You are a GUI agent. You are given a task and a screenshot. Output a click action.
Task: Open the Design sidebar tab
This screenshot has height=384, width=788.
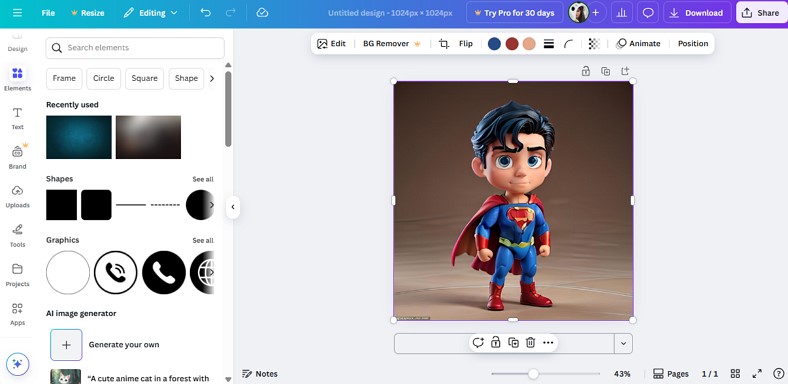(17, 43)
